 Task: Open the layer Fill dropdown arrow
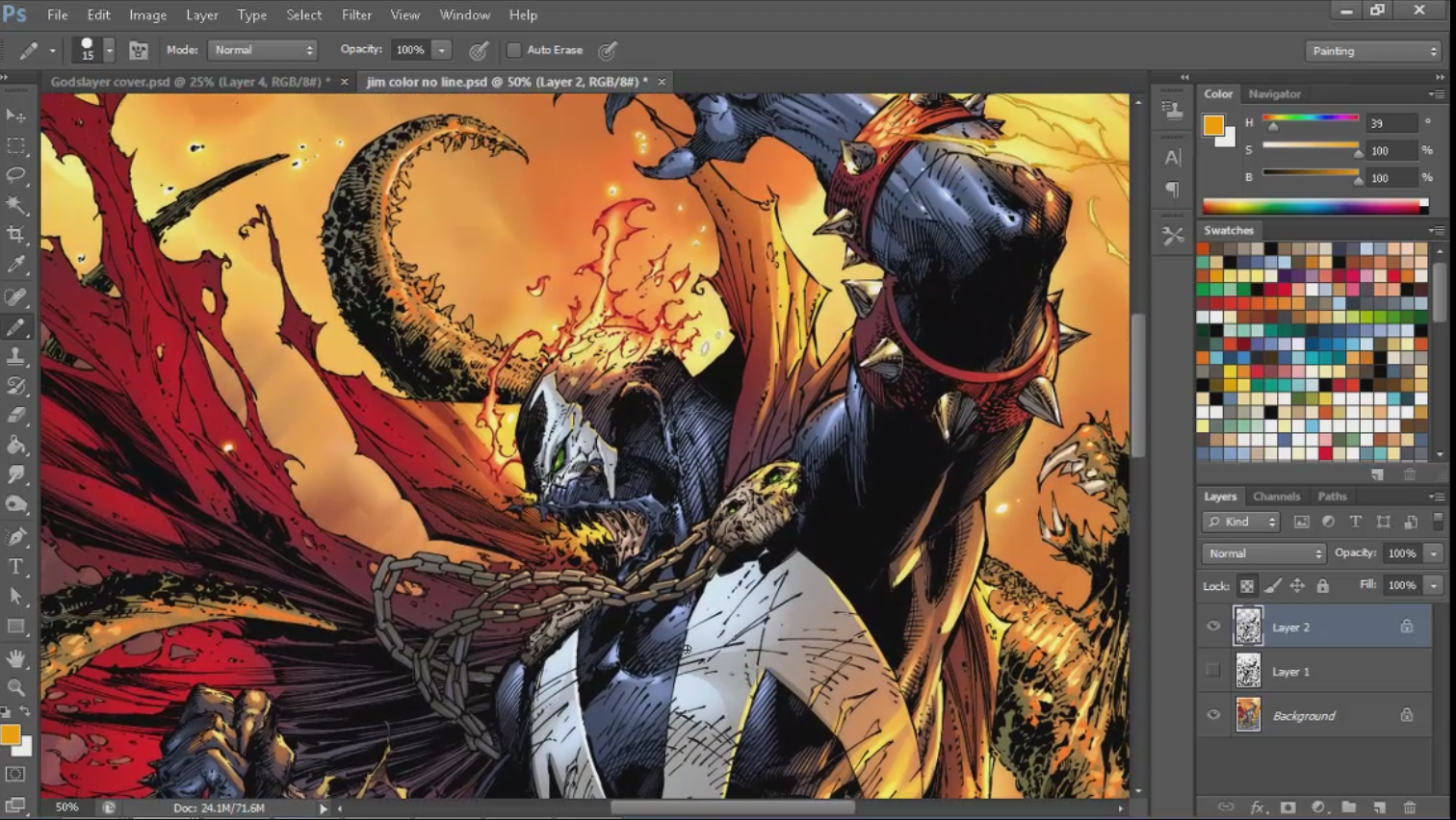(x=1434, y=585)
